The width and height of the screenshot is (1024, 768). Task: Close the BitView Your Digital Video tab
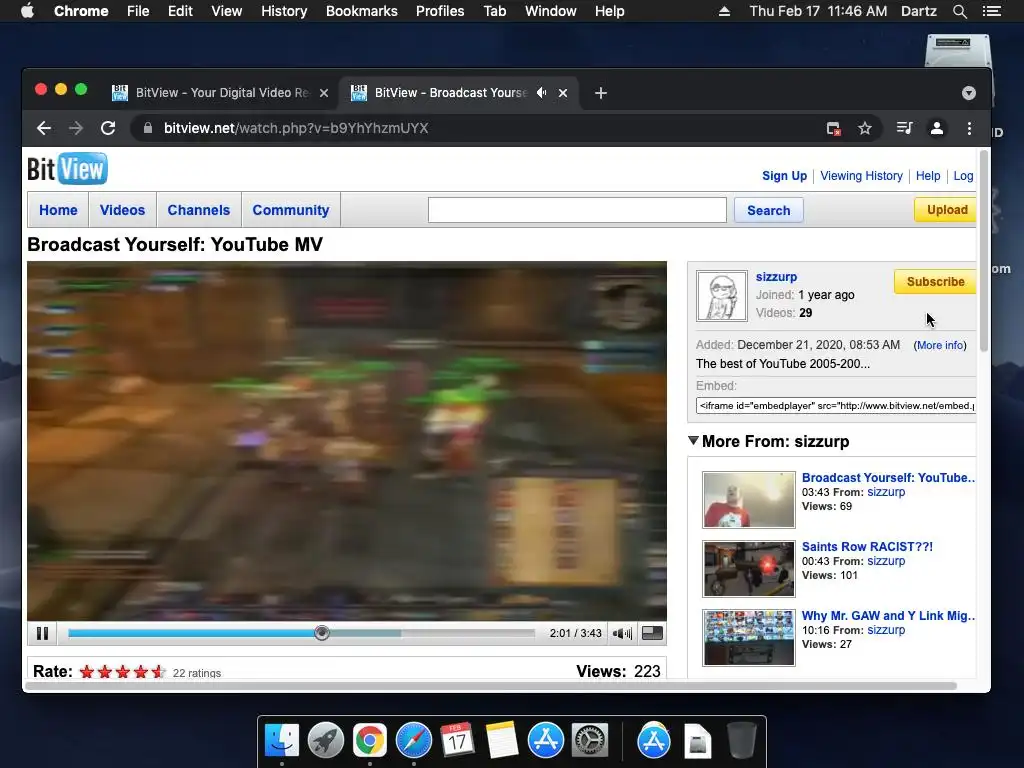[x=324, y=93]
